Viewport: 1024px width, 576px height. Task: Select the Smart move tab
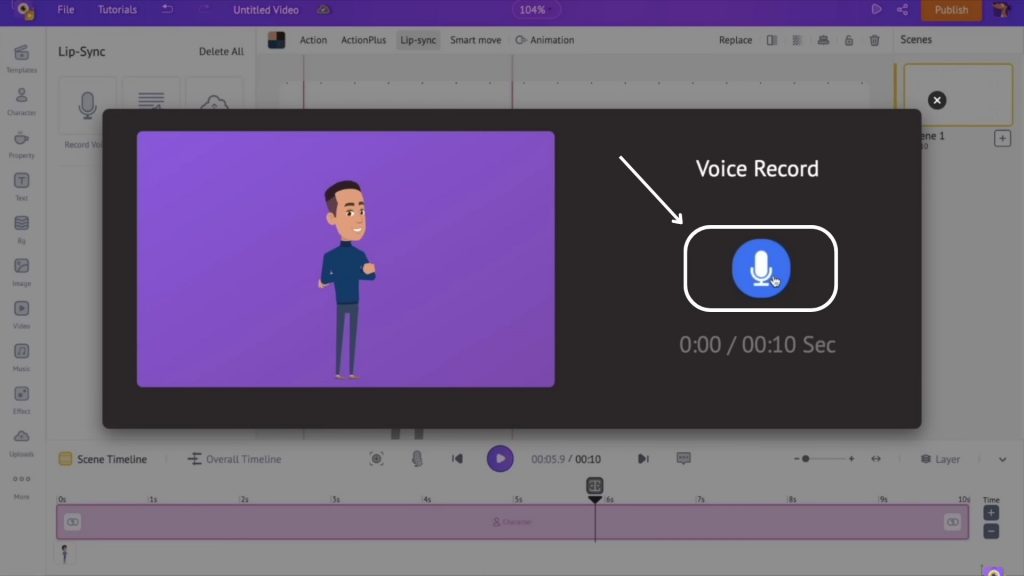point(476,40)
